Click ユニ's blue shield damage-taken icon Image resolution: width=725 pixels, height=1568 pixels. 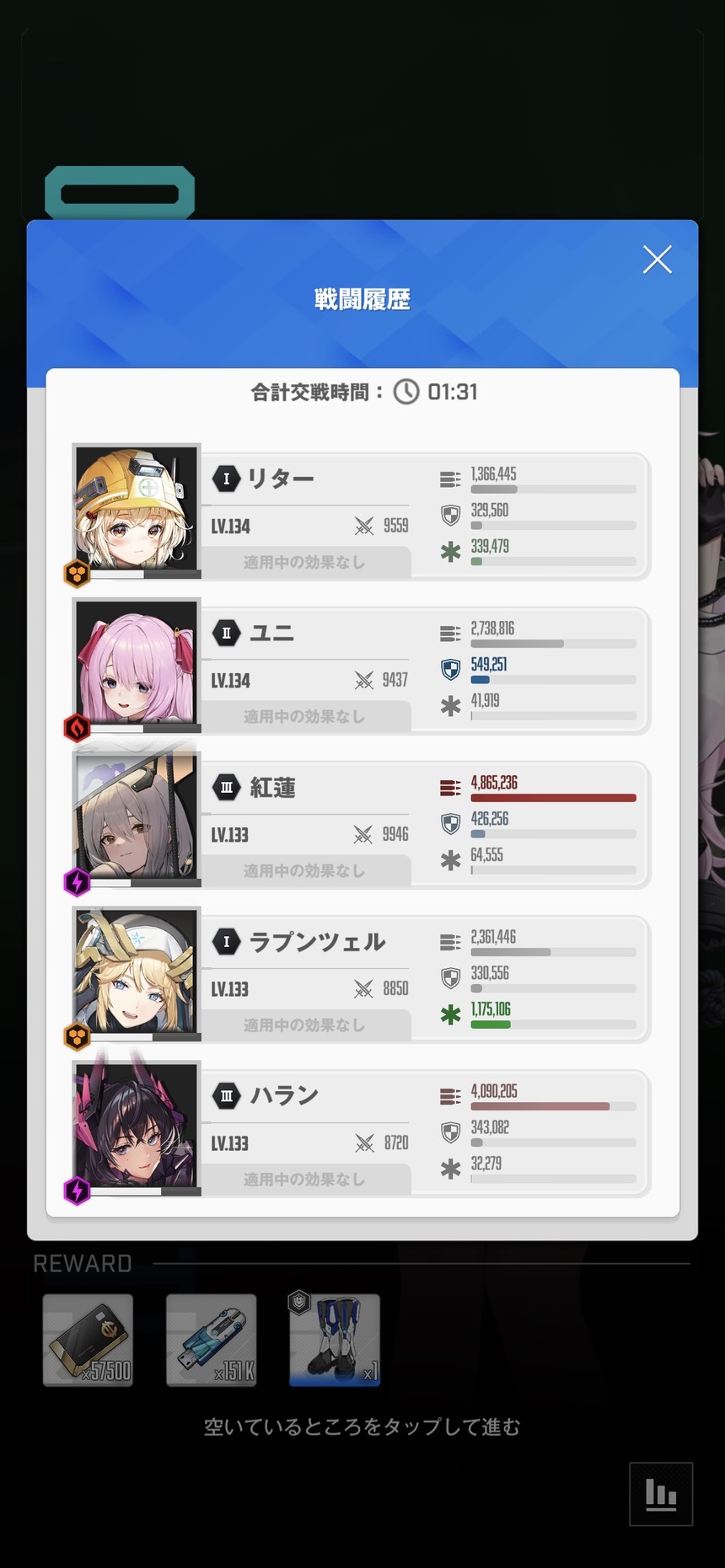tap(451, 669)
